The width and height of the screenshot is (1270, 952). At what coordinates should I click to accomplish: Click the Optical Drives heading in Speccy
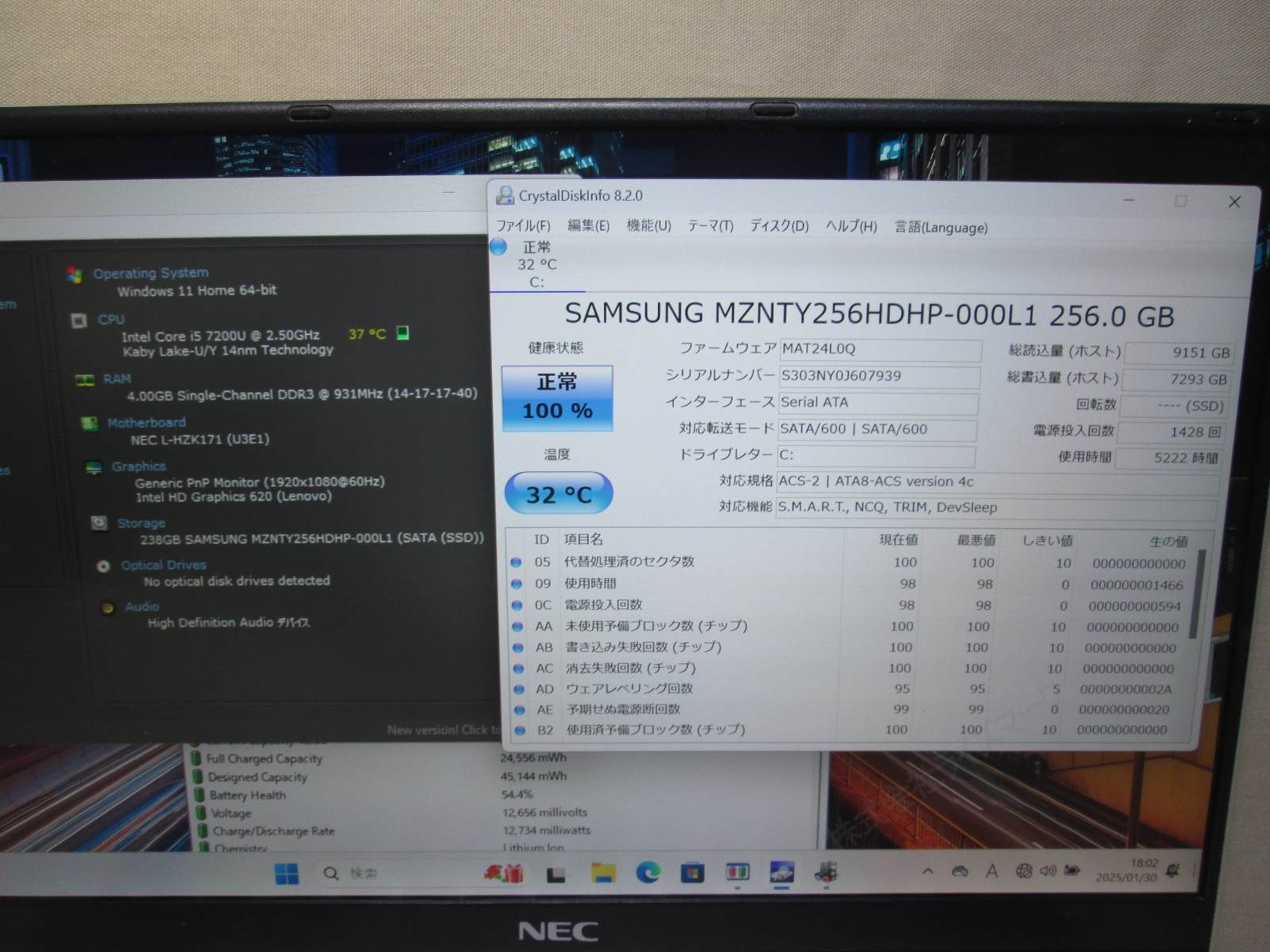click(x=164, y=565)
